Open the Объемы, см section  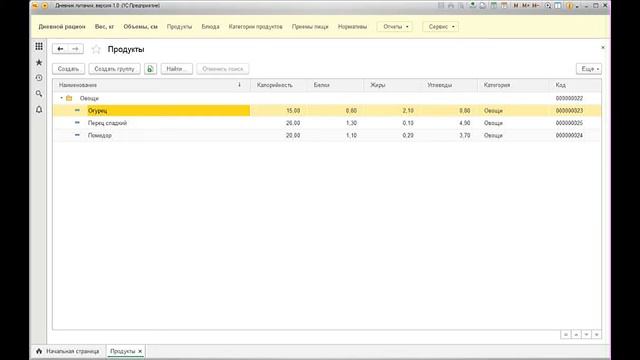140,27
